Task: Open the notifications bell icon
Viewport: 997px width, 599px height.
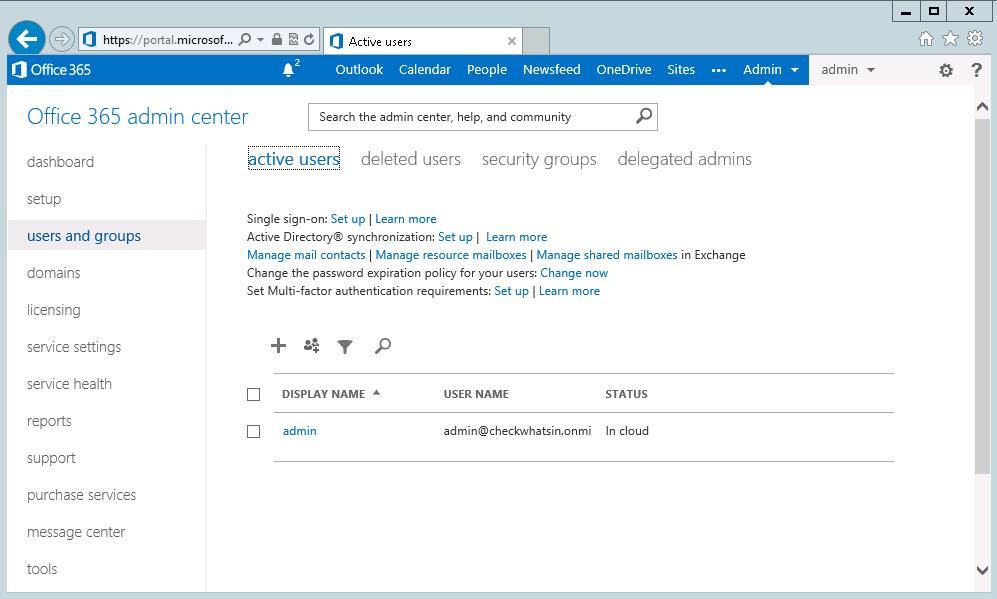Action: (x=289, y=69)
